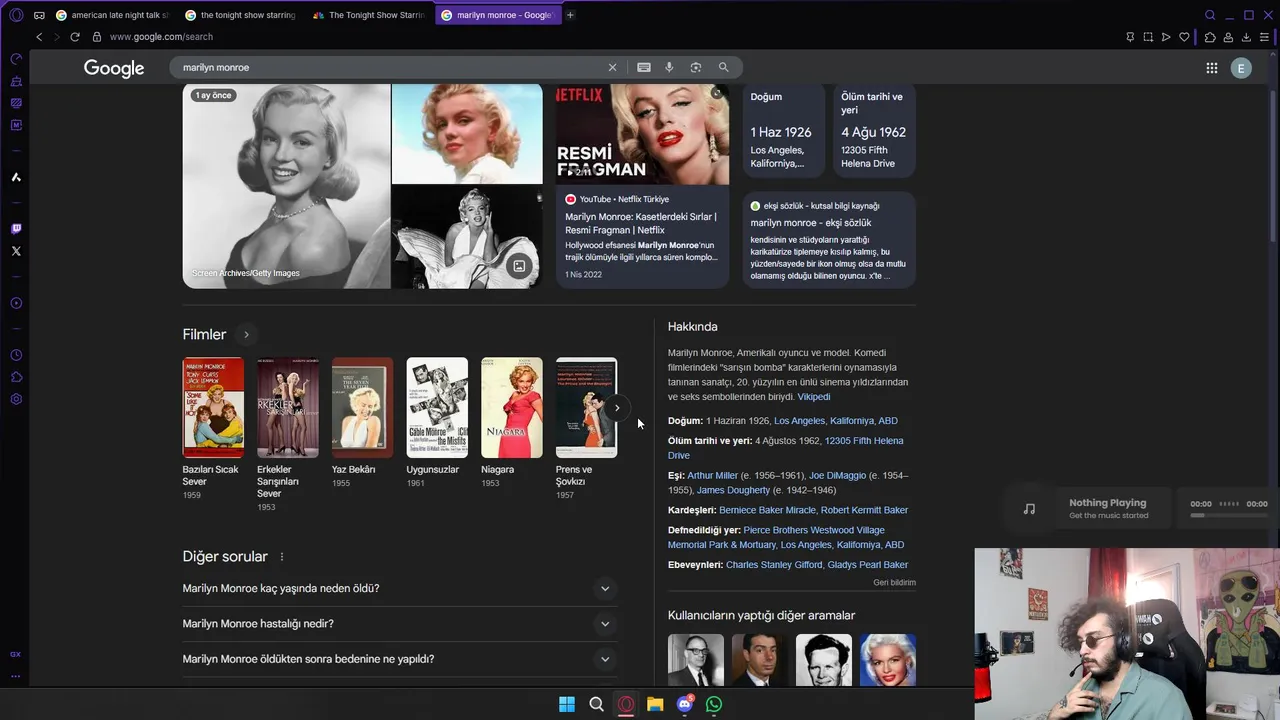Click the Google search magnifier button
Image resolution: width=1280 pixels, height=720 pixels.
[723, 67]
